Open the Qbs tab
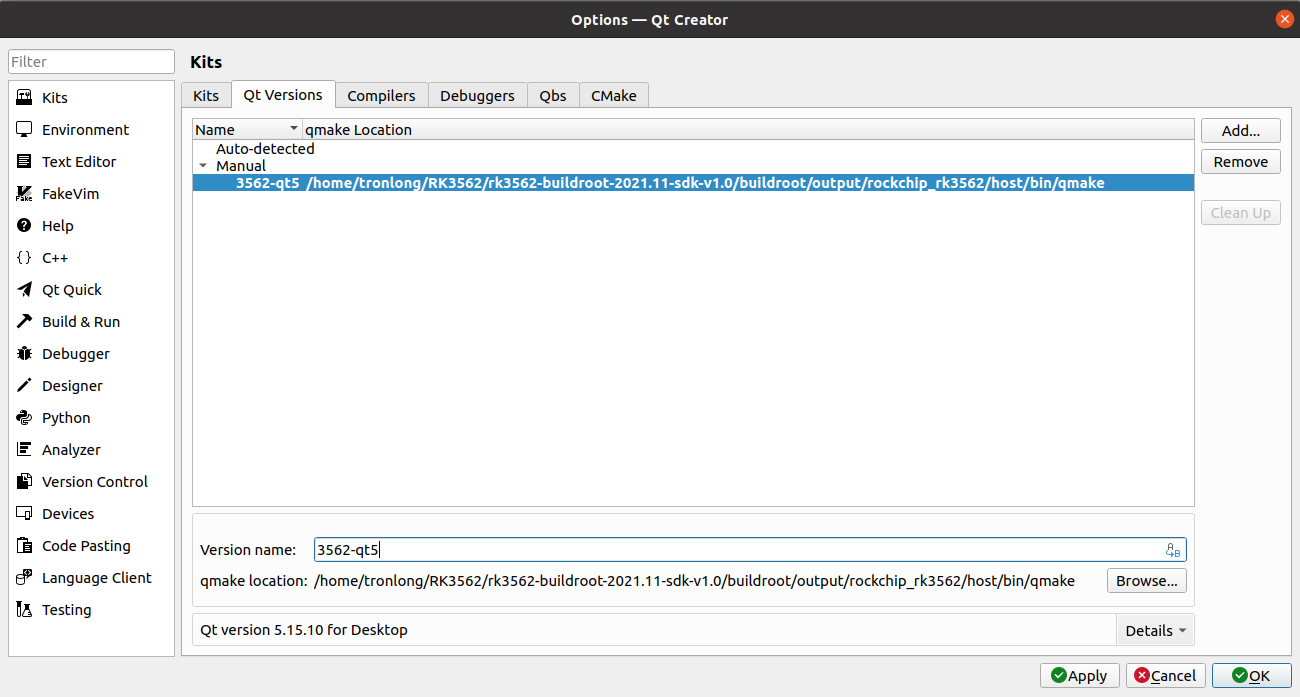The image size is (1300, 697). tap(553, 96)
